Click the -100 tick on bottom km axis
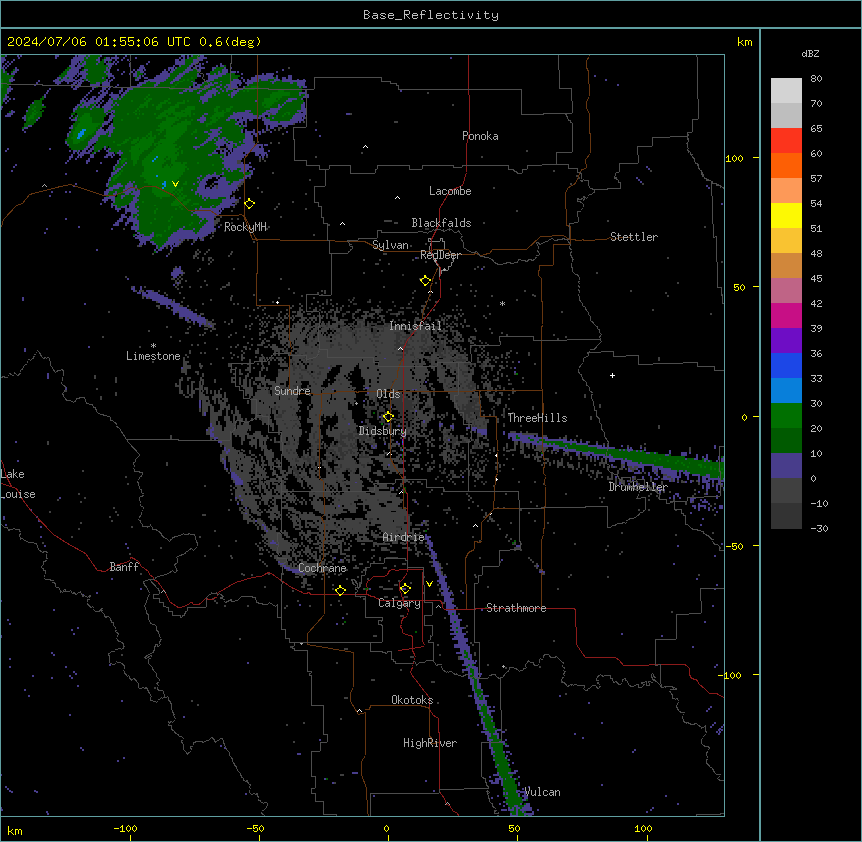862x842 pixels. pos(126,829)
